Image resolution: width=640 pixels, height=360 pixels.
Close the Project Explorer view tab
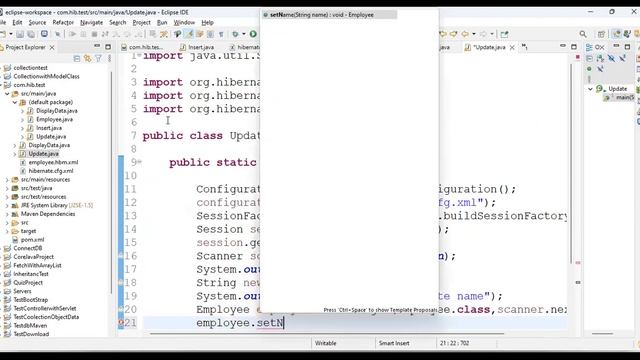click(52, 47)
